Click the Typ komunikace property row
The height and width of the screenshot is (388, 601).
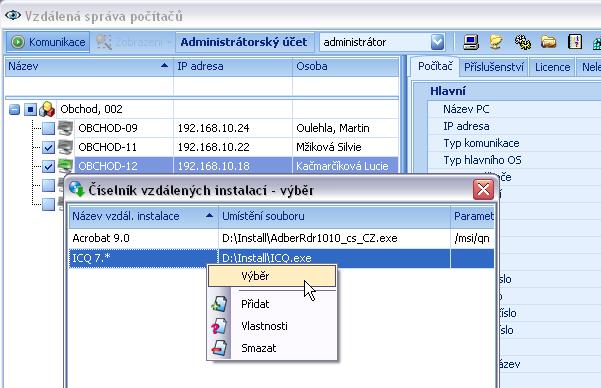(x=515, y=143)
